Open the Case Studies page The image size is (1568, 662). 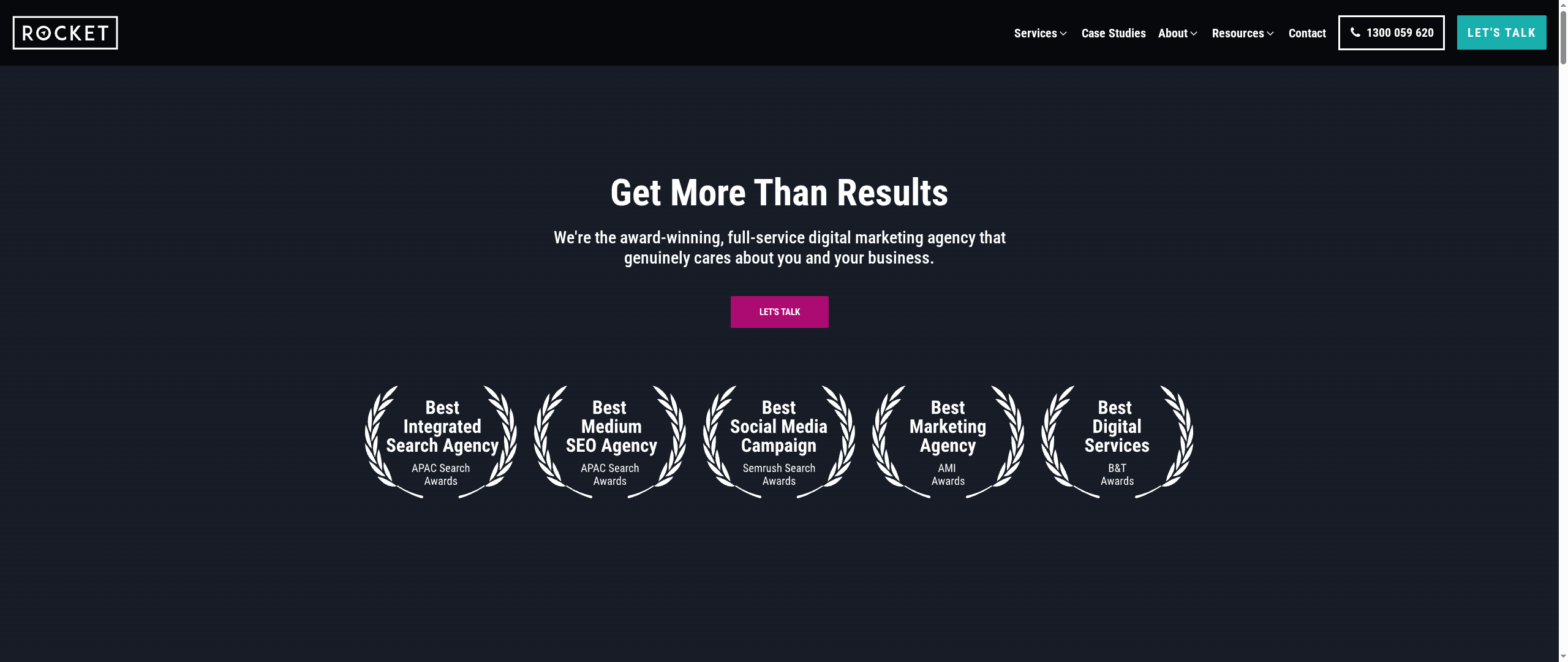coord(1114,34)
